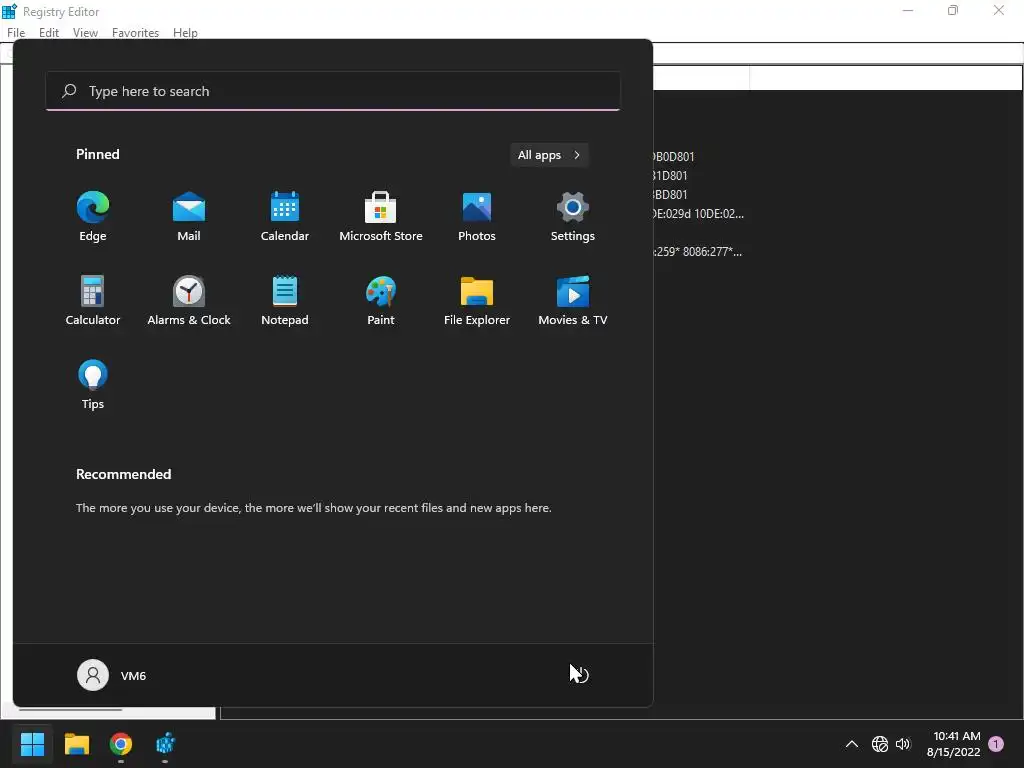Open Registry Editor Edit menu
Screen dimensions: 1024x768
49,33
